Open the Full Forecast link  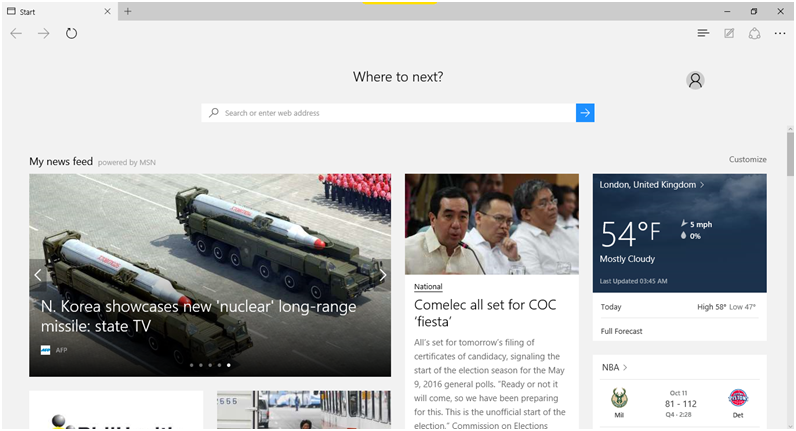[621, 331]
